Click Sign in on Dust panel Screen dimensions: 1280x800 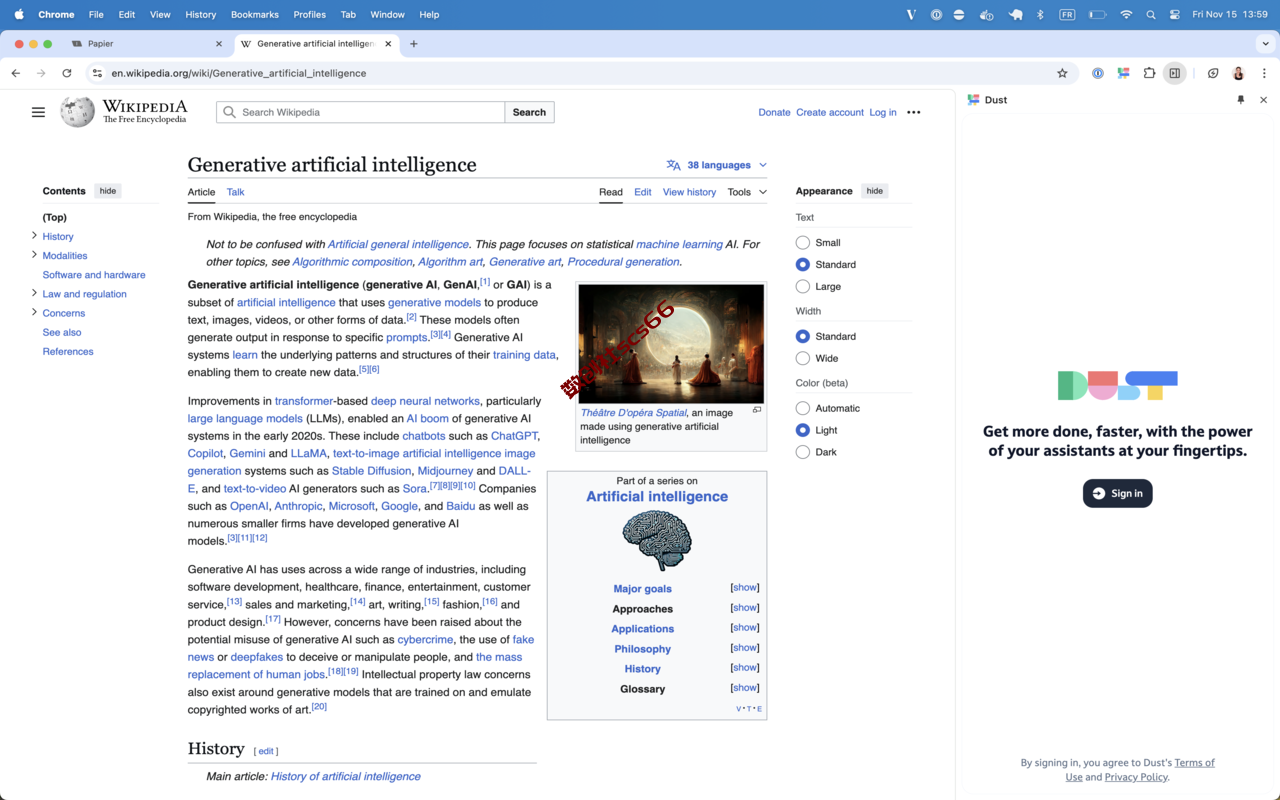point(1117,493)
